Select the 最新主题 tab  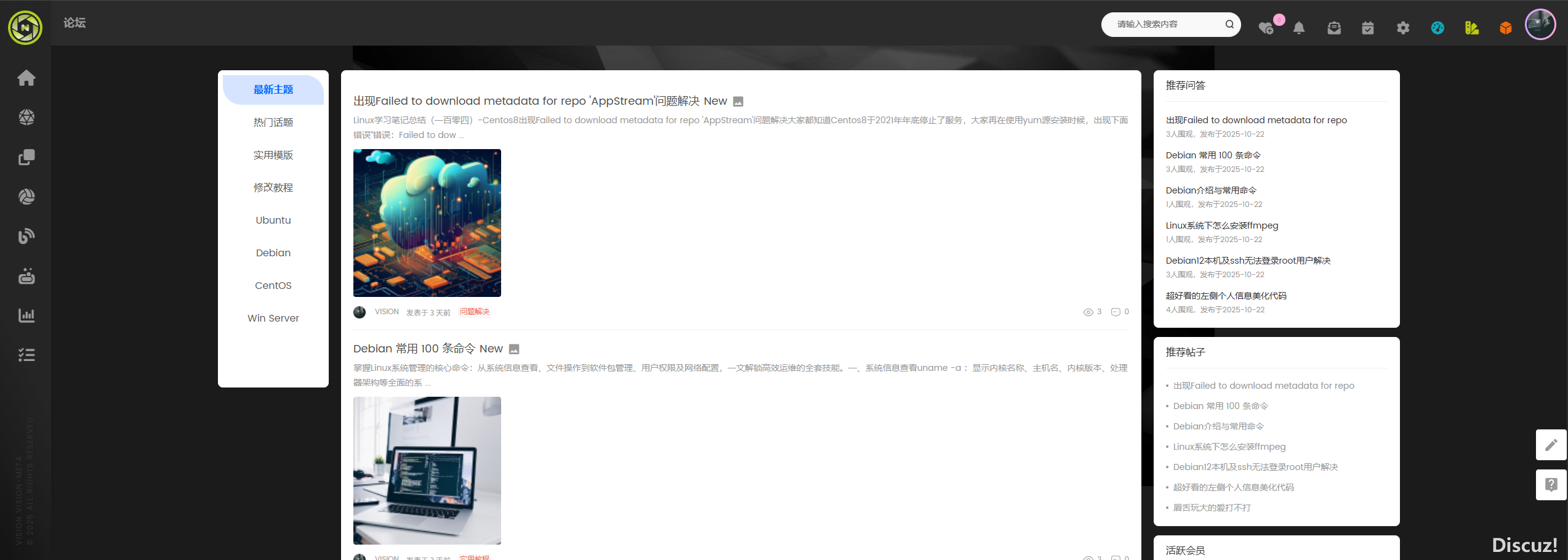(x=273, y=90)
